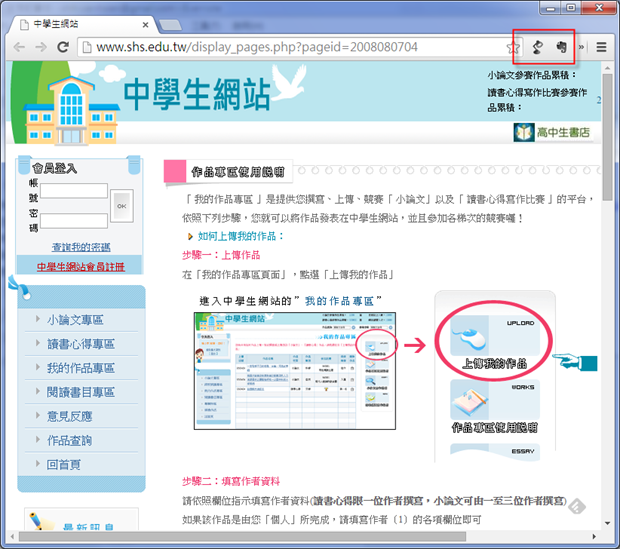Select the 中學生網站 browser tab

pos(83,25)
